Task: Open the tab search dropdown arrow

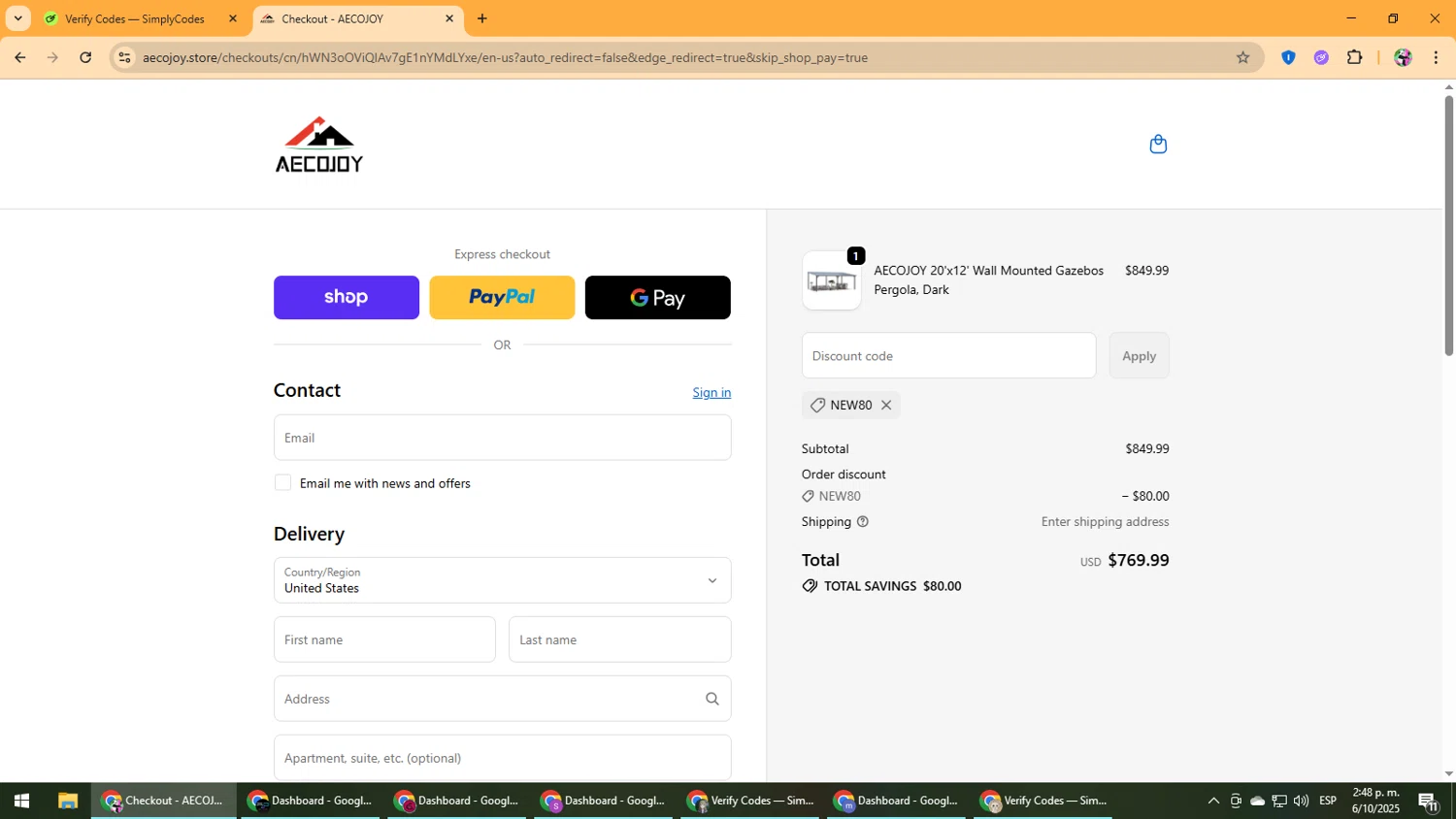Action: click(x=17, y=18)
